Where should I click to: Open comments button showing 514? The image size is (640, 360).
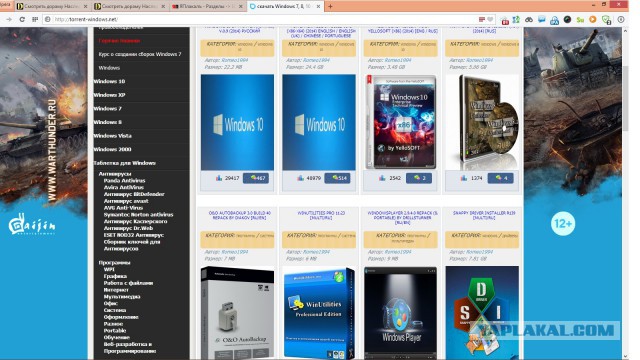(x=338, y=178)
